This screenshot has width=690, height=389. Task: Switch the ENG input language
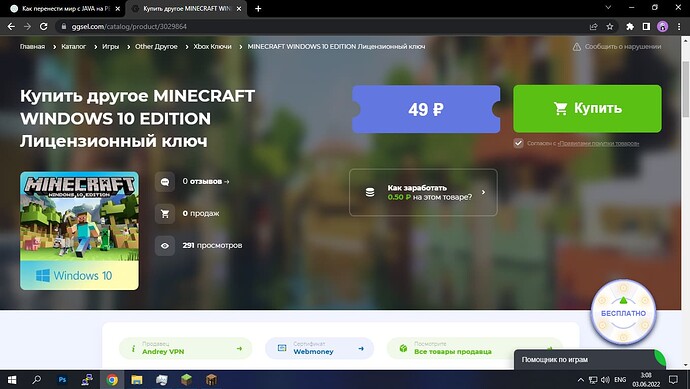620,380
